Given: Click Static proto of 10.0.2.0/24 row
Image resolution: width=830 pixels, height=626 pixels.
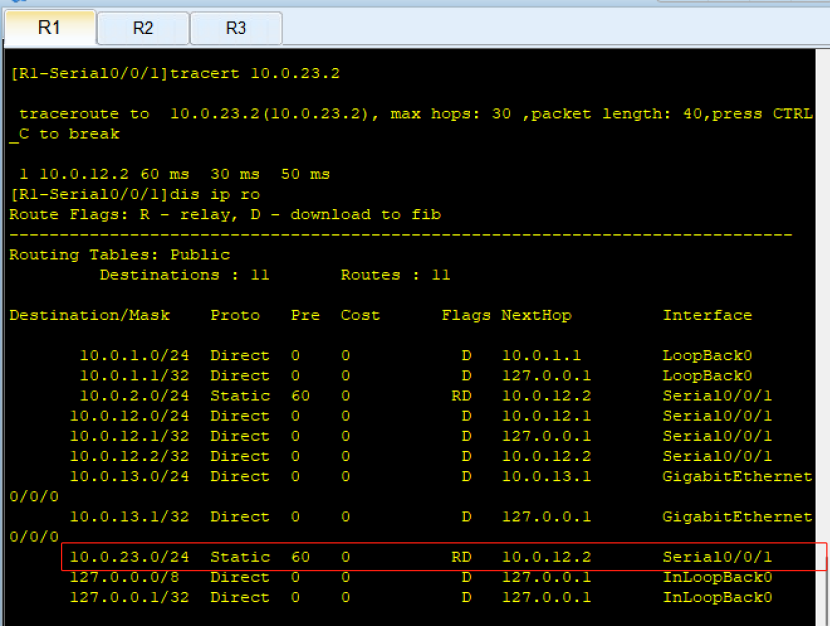Looking at the screenshot, I should (240, 395).
